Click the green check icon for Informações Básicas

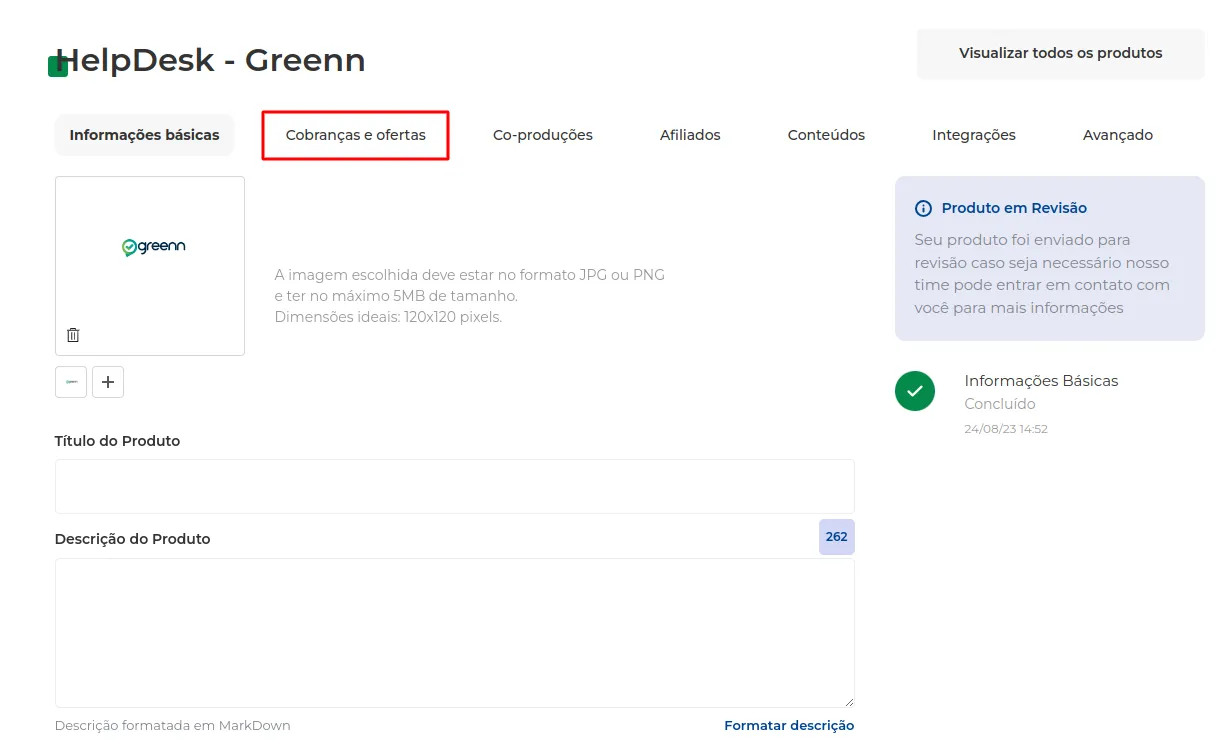915,391
